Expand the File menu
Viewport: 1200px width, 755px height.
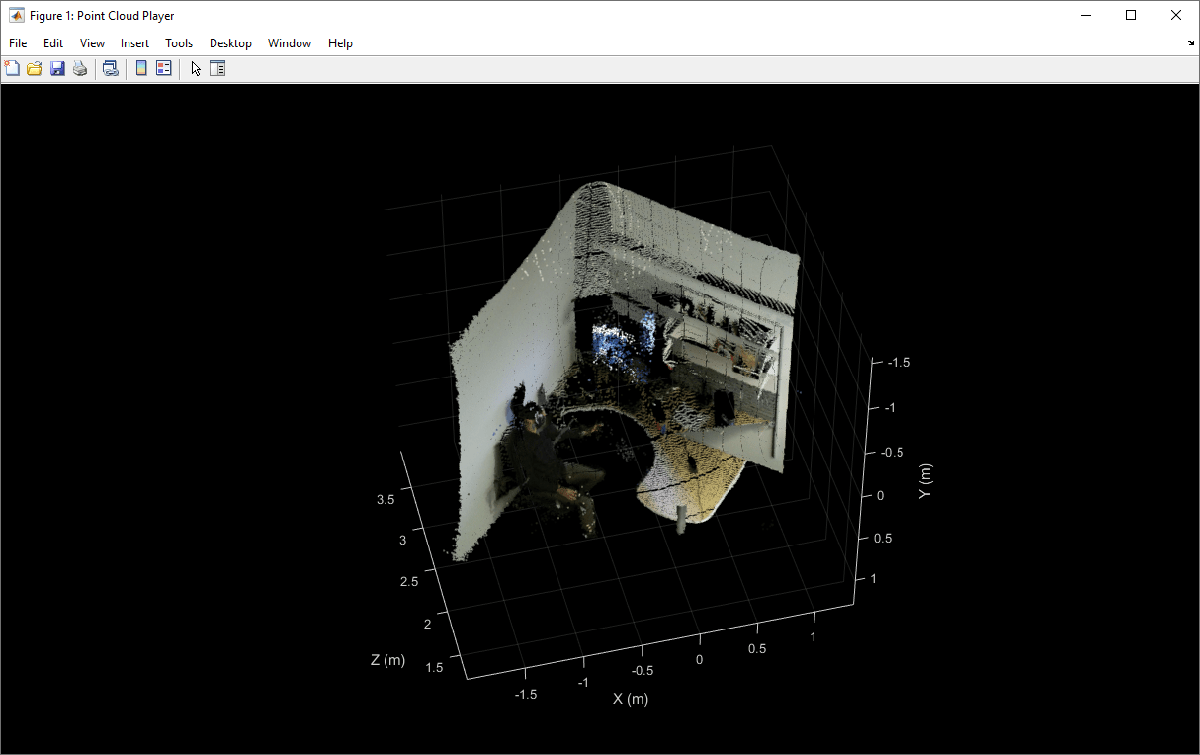18,43
